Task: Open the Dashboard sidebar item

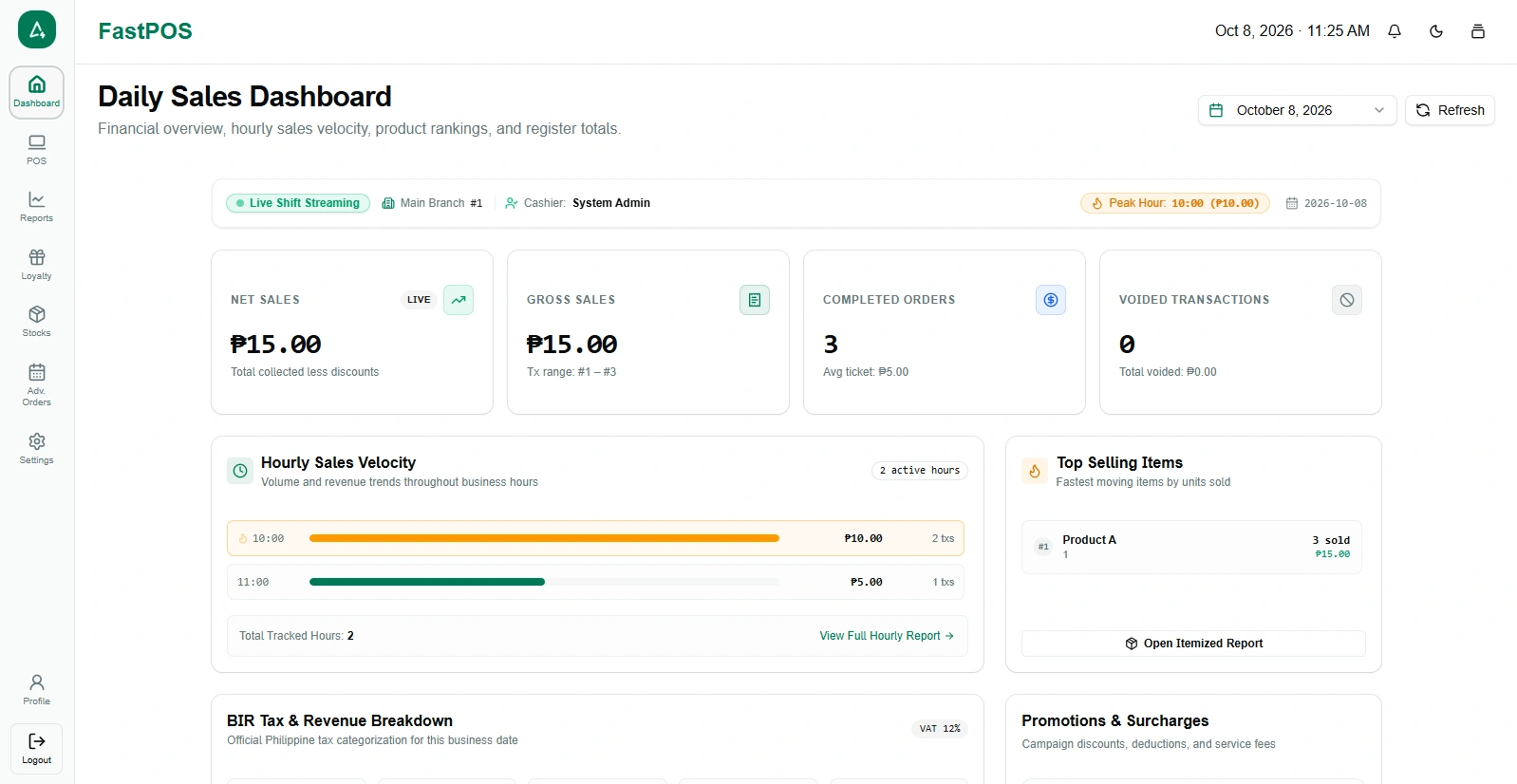Action: point(37,92)
